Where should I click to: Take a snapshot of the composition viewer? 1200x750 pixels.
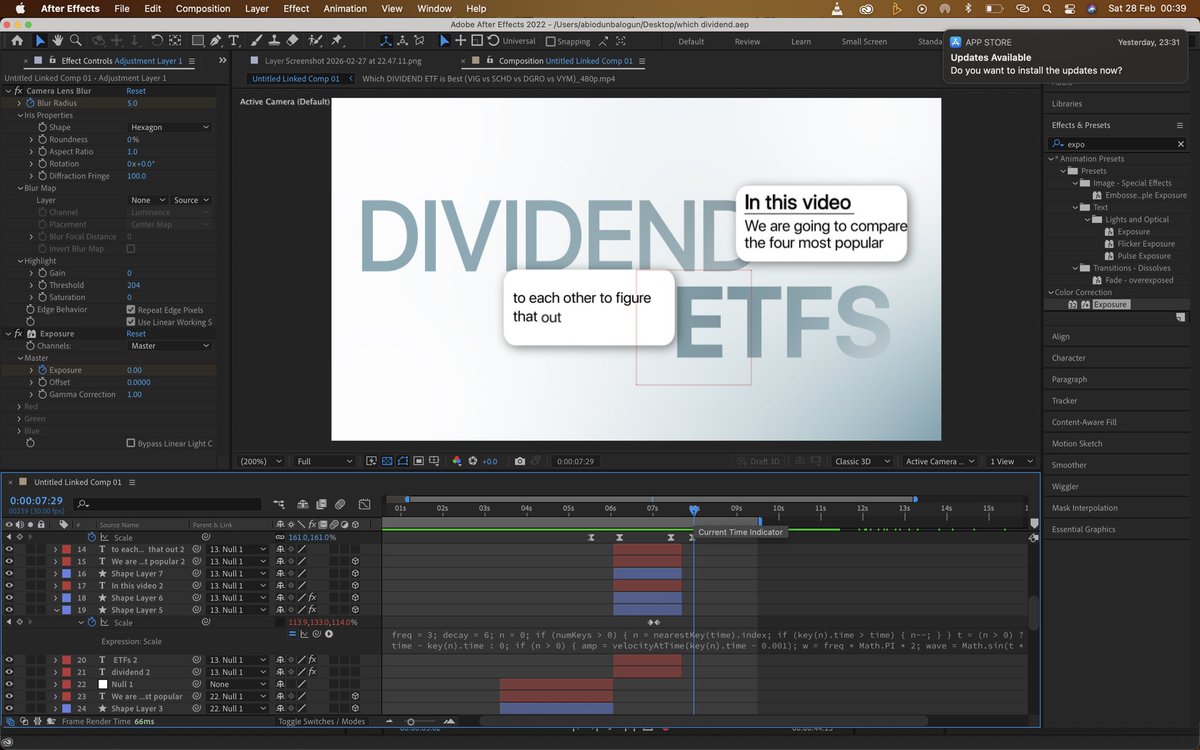point(519,461)
